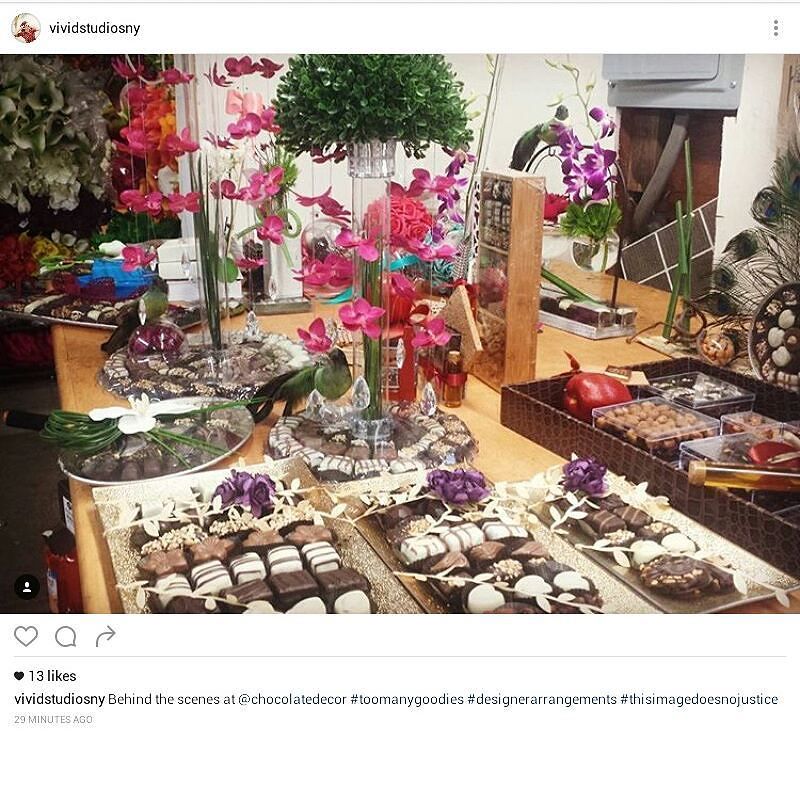Click the vividstudiosny name in the caption
Screen dimensions: 800x800
(60, 699)
